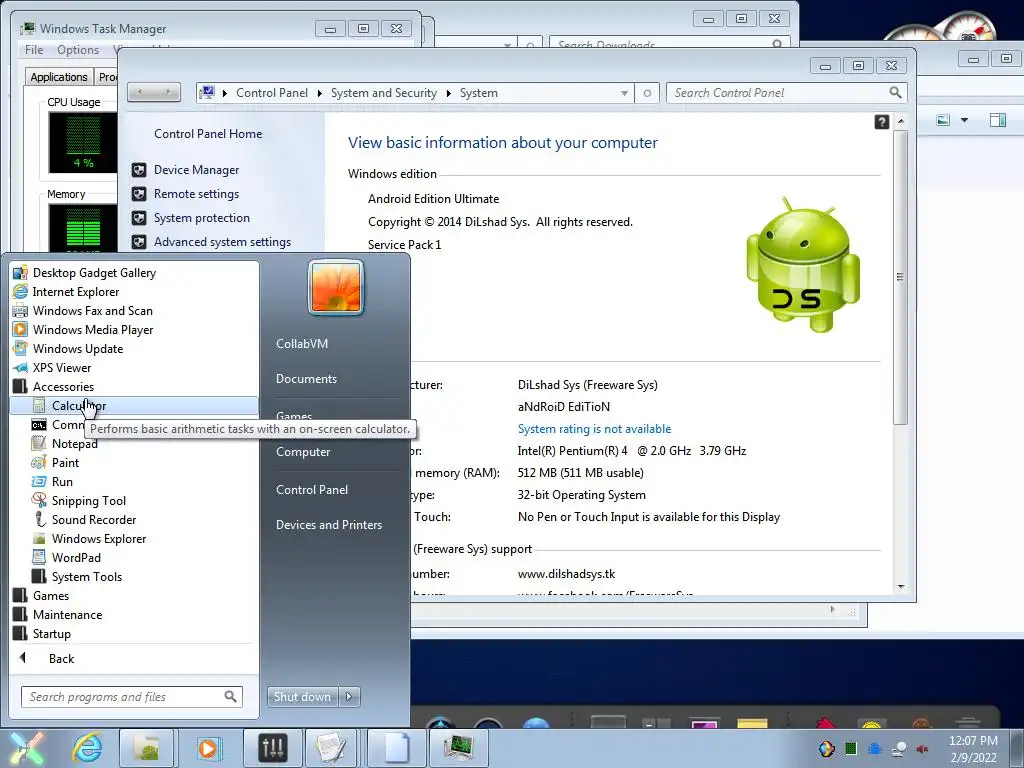Open Desktop Gadget Gallery from Start menu

point(94,273)
